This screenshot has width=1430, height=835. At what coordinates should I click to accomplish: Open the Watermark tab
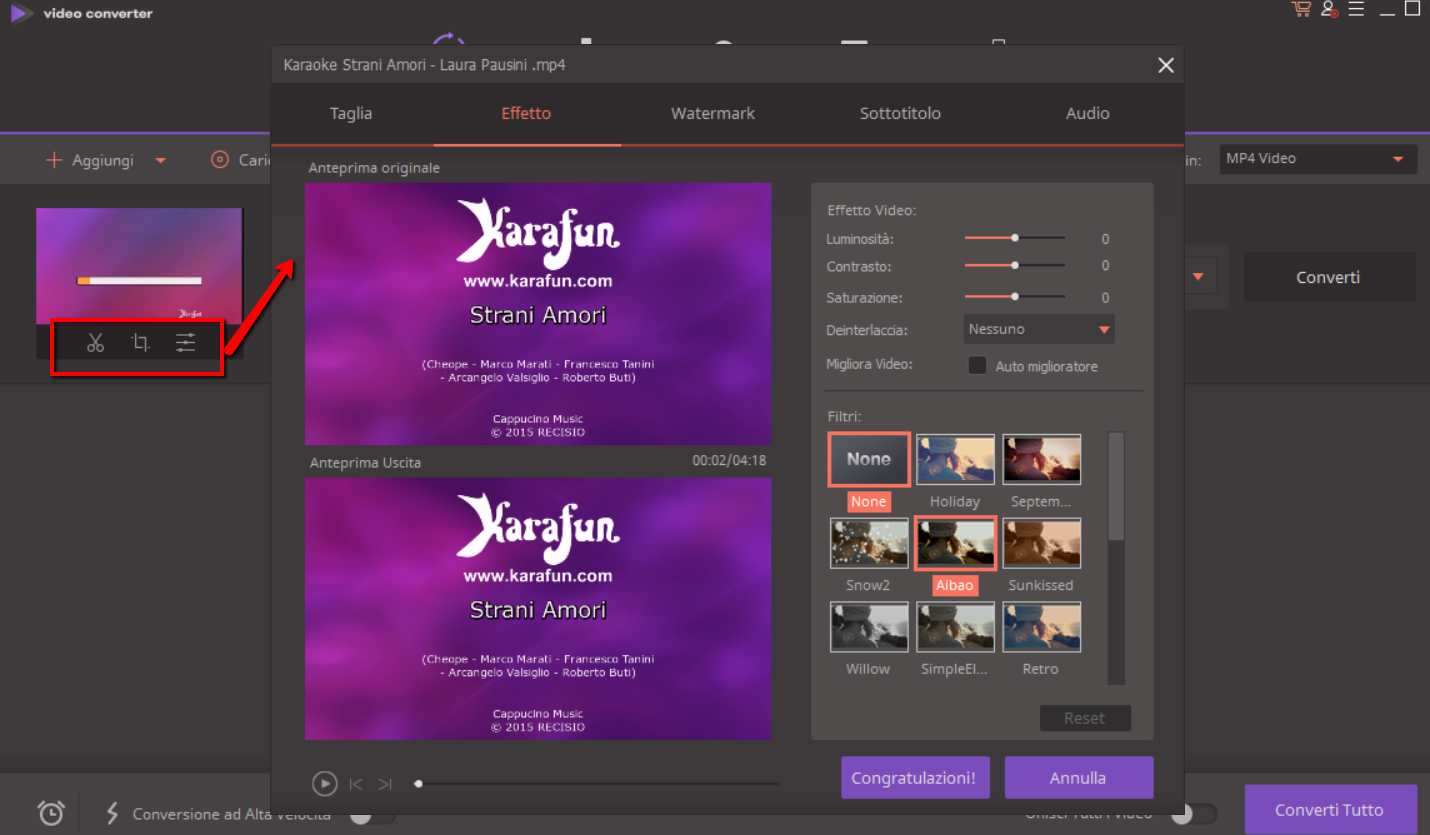pos(713,113)
